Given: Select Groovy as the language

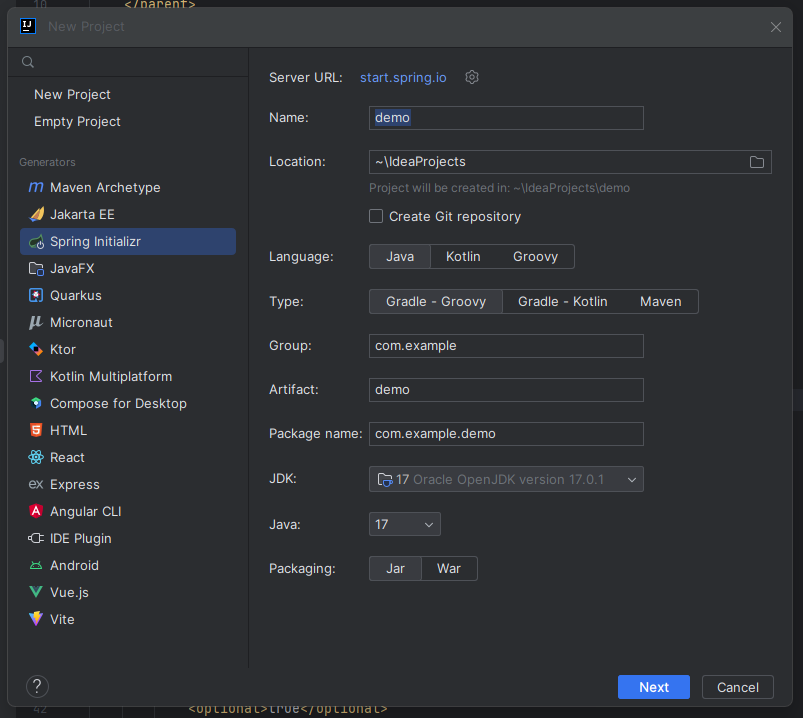Looking at the screenshot, I should 535,257.
